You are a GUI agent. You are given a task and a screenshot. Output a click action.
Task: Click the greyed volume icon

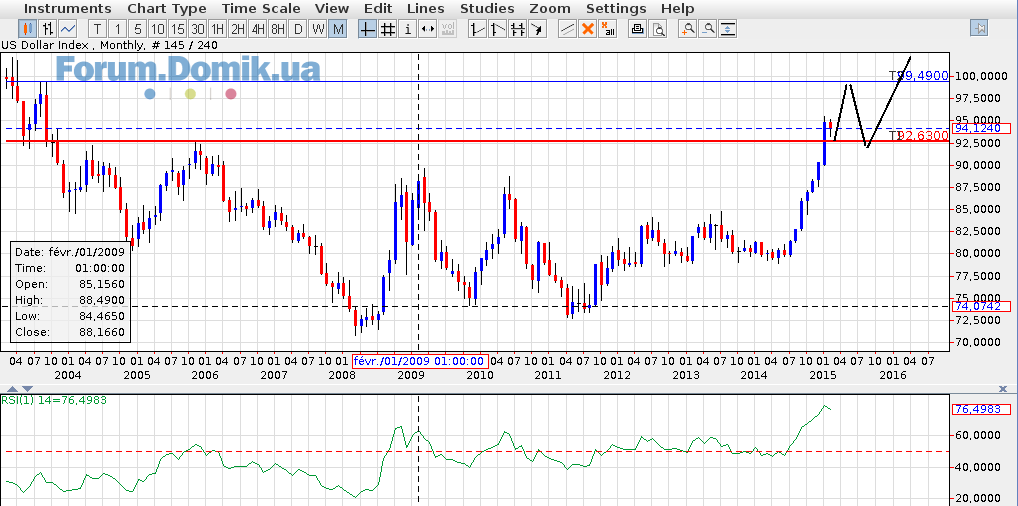[x=448, y=29]
